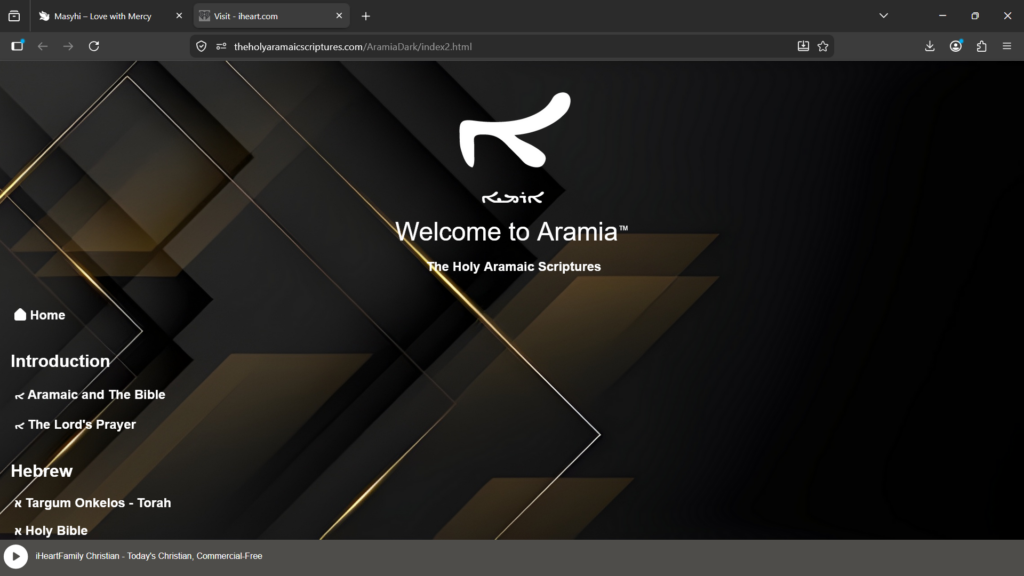This screenshot has width=1024, height=576.
Task: Play the iHeartFamily Christian radio station
Action: point(15,556)
